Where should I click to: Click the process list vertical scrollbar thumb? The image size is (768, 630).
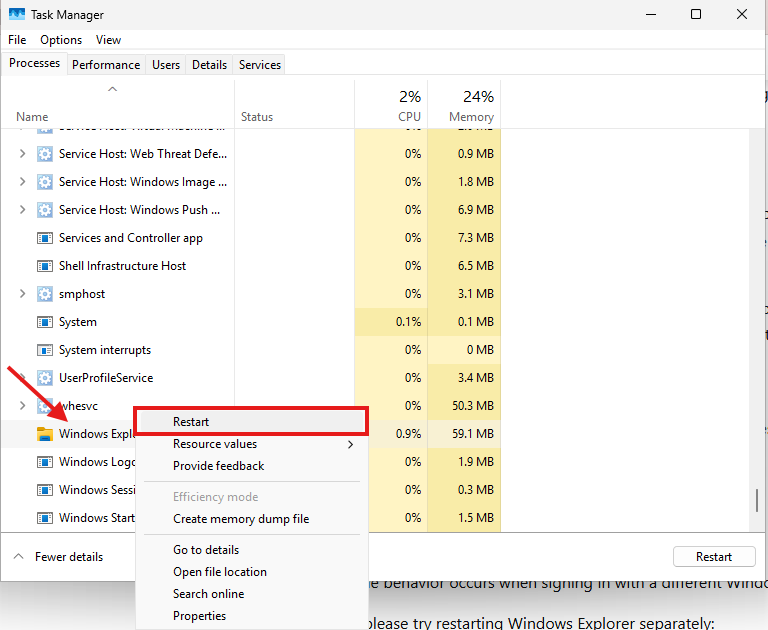[757, 501]
